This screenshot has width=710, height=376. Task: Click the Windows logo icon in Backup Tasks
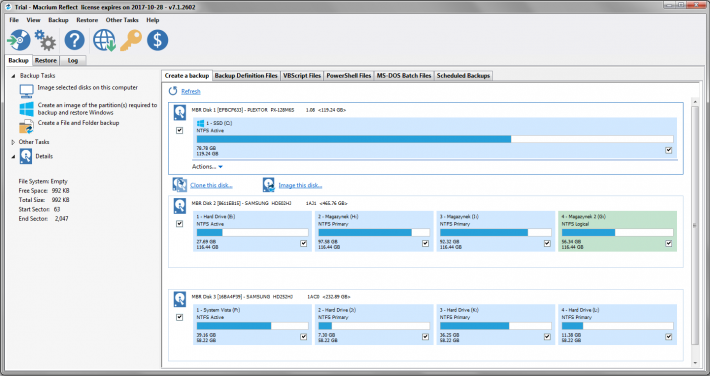tap(26, 109)
